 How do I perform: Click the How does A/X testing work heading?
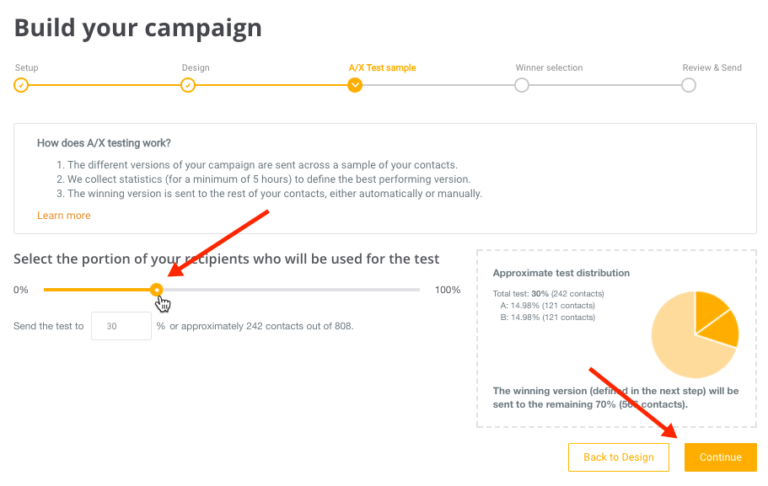click(104, 143)
